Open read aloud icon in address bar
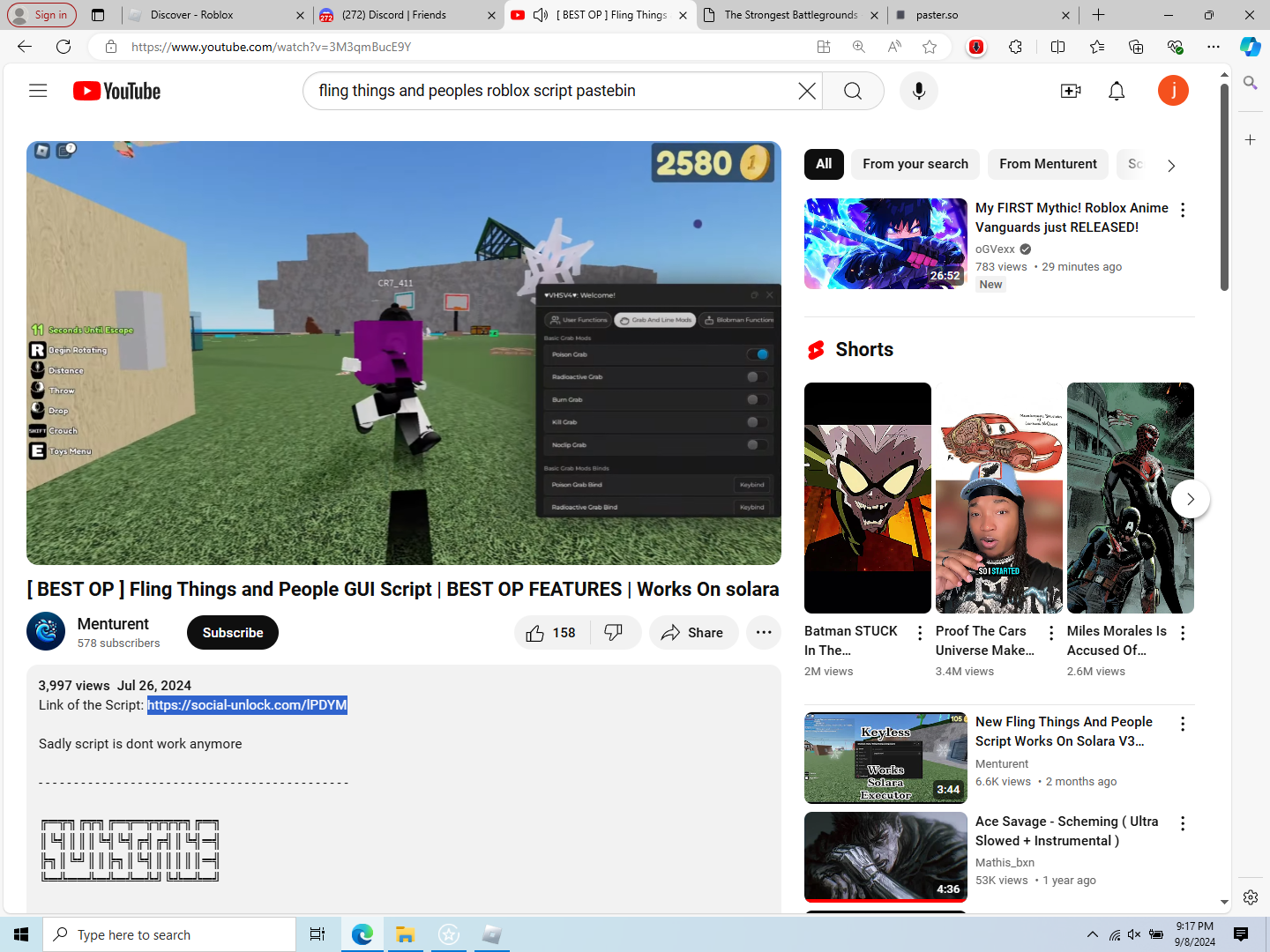Screen dimensions: 1270x952 894,47
